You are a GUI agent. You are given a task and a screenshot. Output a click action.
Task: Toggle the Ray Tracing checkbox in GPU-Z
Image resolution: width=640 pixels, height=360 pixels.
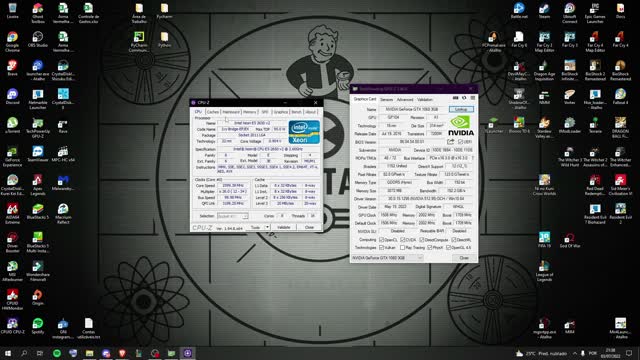402,248
